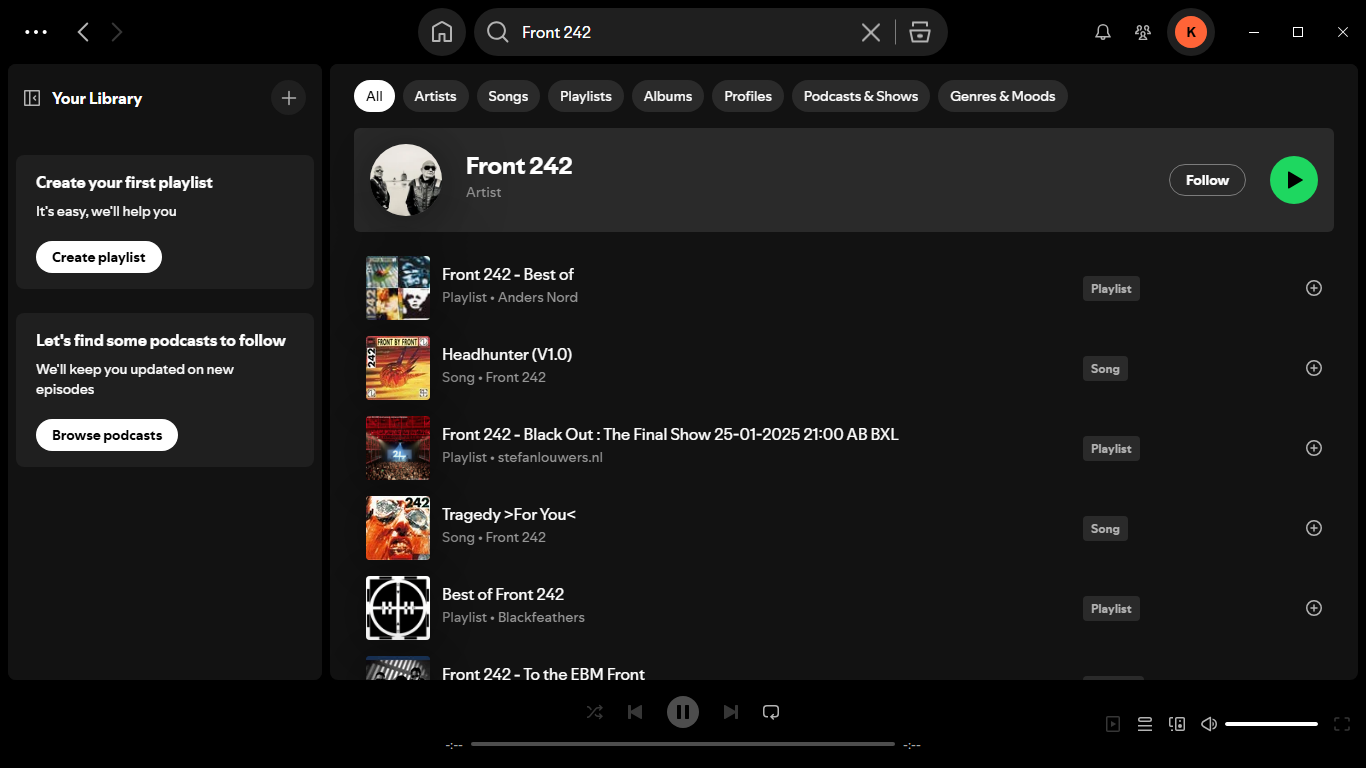
Task: Open Tragedy >For You< cover art
Action: coord(398,528)
